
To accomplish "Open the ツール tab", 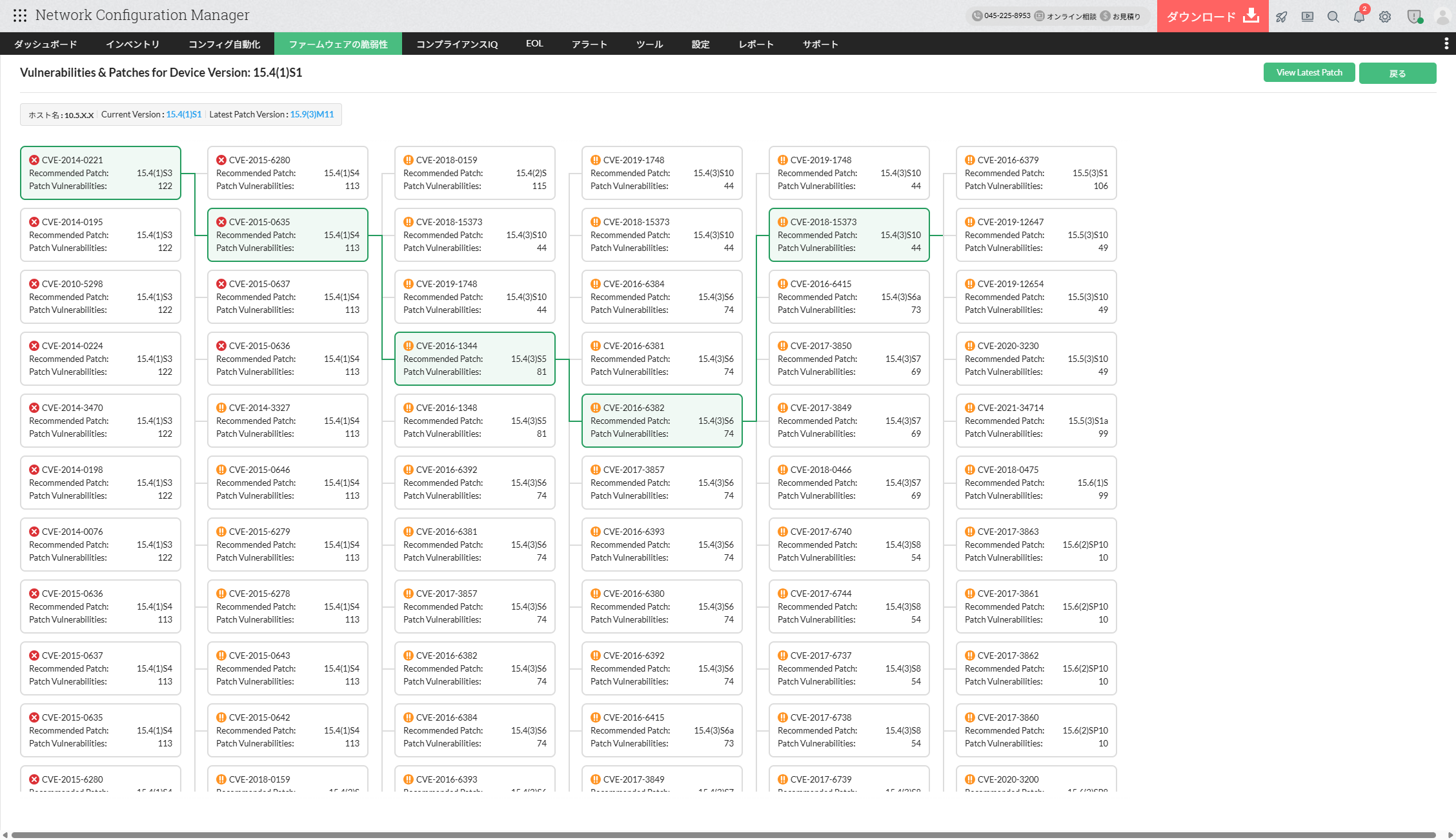I will (x=650, y=44).
